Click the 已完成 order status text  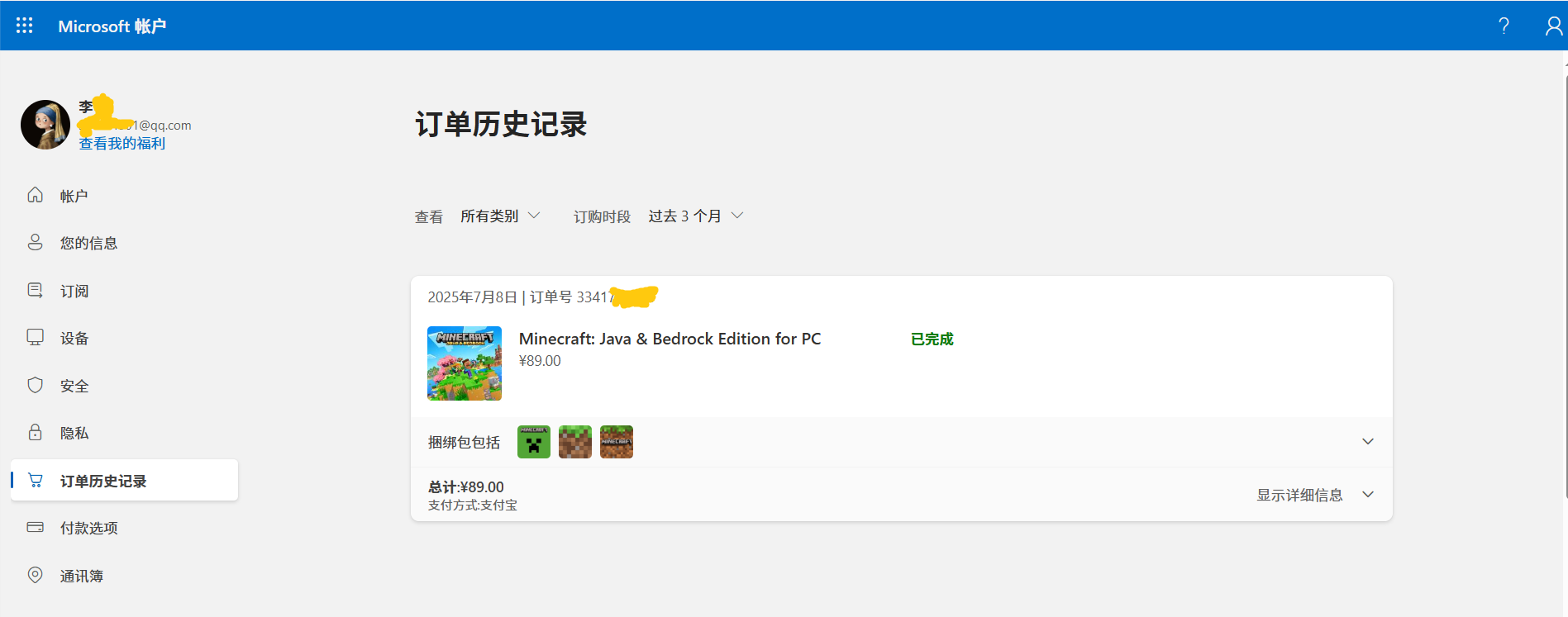pyautogui.click(x=932, y=339)
